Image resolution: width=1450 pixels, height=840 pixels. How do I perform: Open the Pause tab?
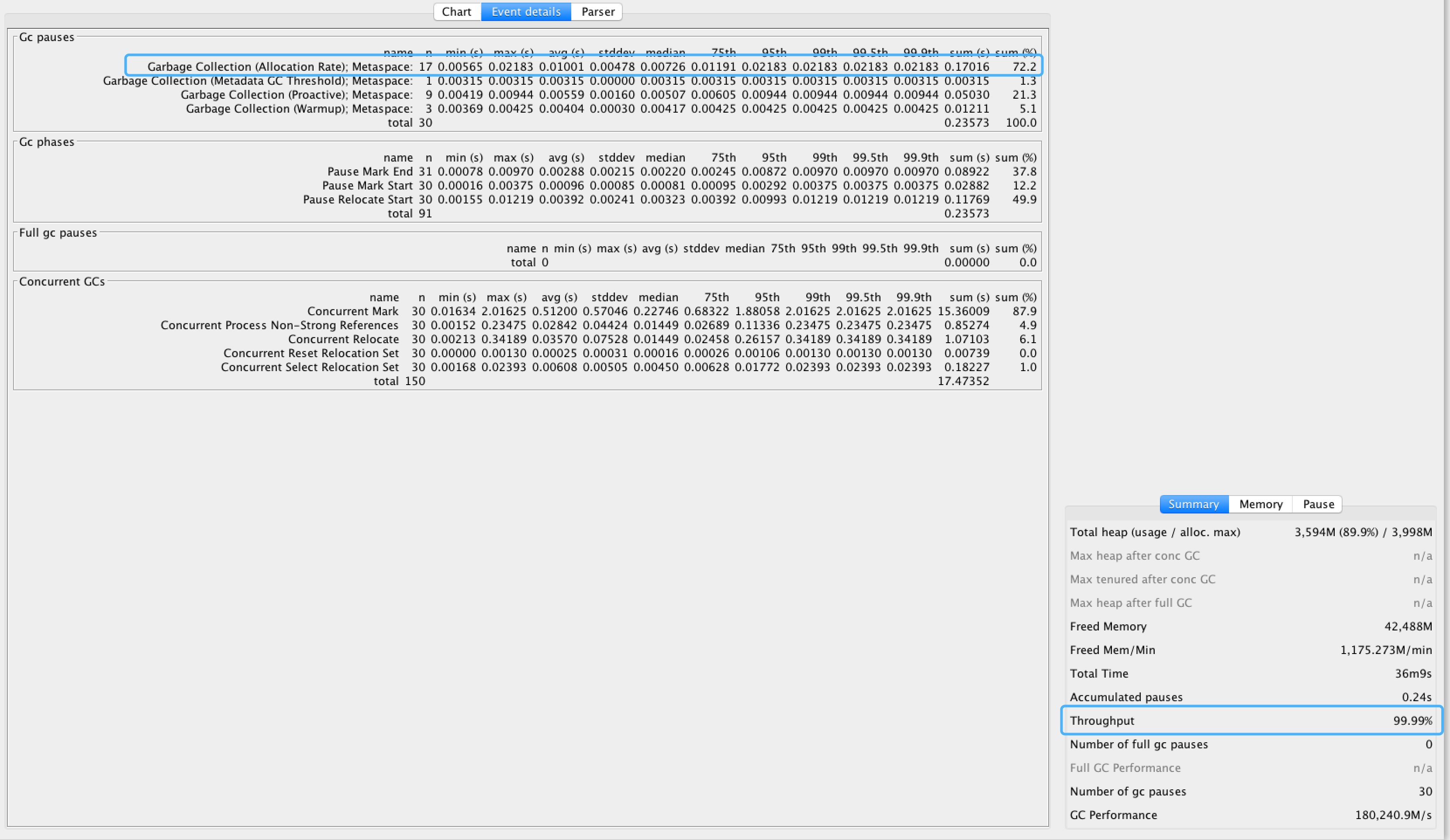click(1318, 504)
